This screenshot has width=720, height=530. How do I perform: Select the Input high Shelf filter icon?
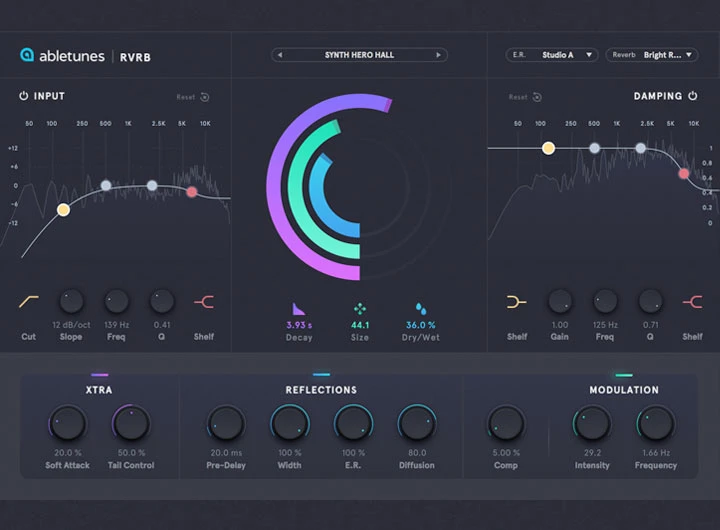[x=204, y=302]
